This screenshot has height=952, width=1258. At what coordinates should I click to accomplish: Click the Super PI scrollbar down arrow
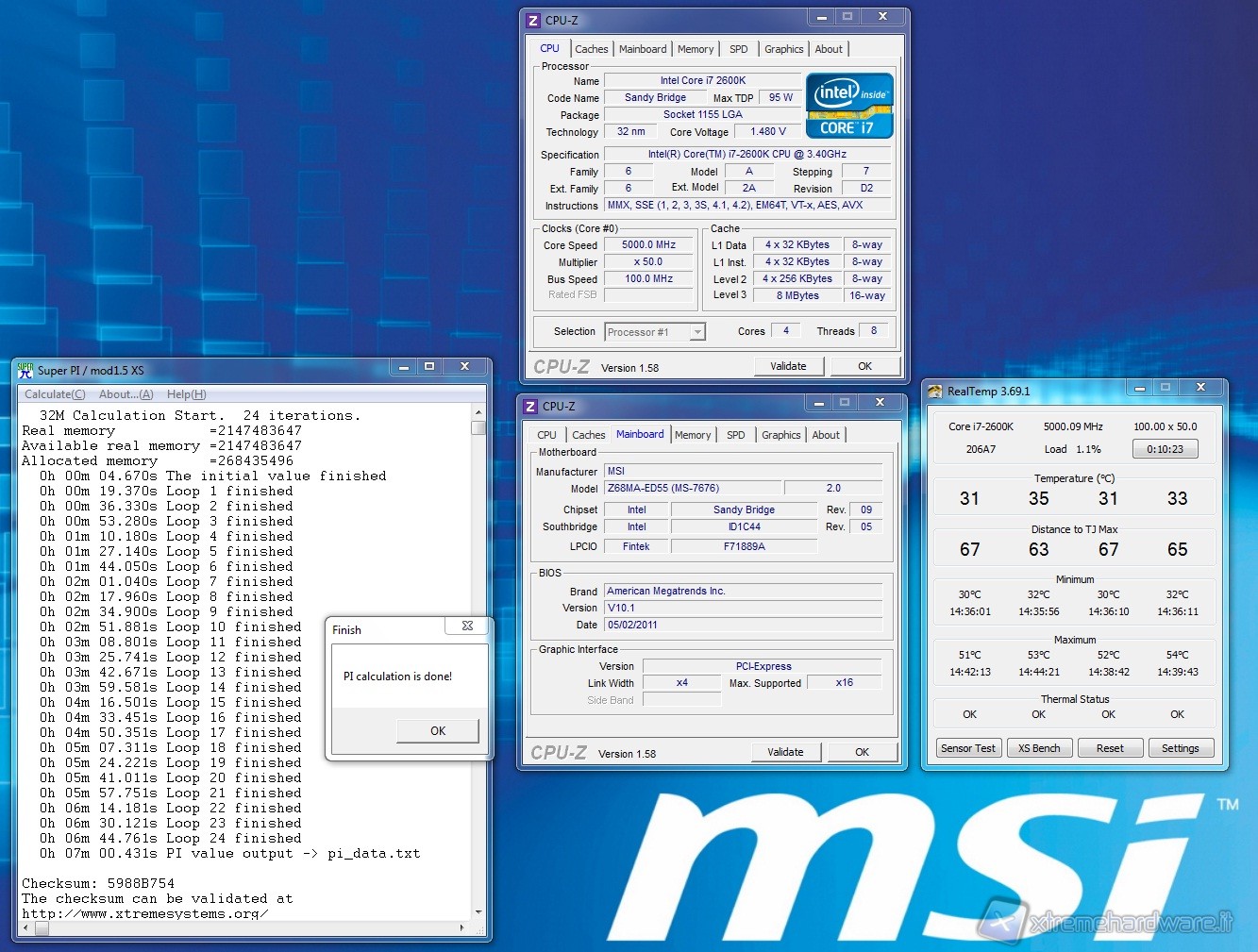pos(478,912)
